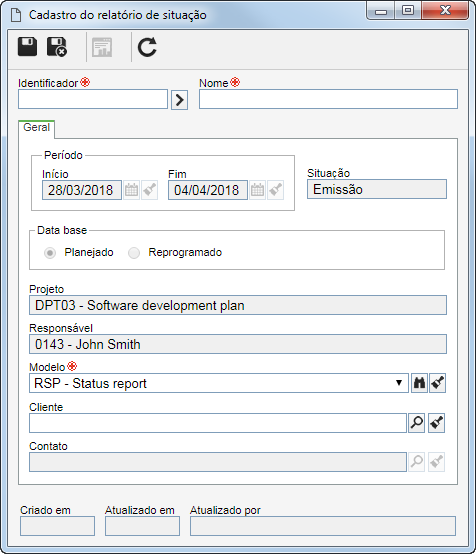This screenshot has width=476, height=554.
Task: Expand the Modelo dropdown arrow
Action: click(x=399, y=383)
